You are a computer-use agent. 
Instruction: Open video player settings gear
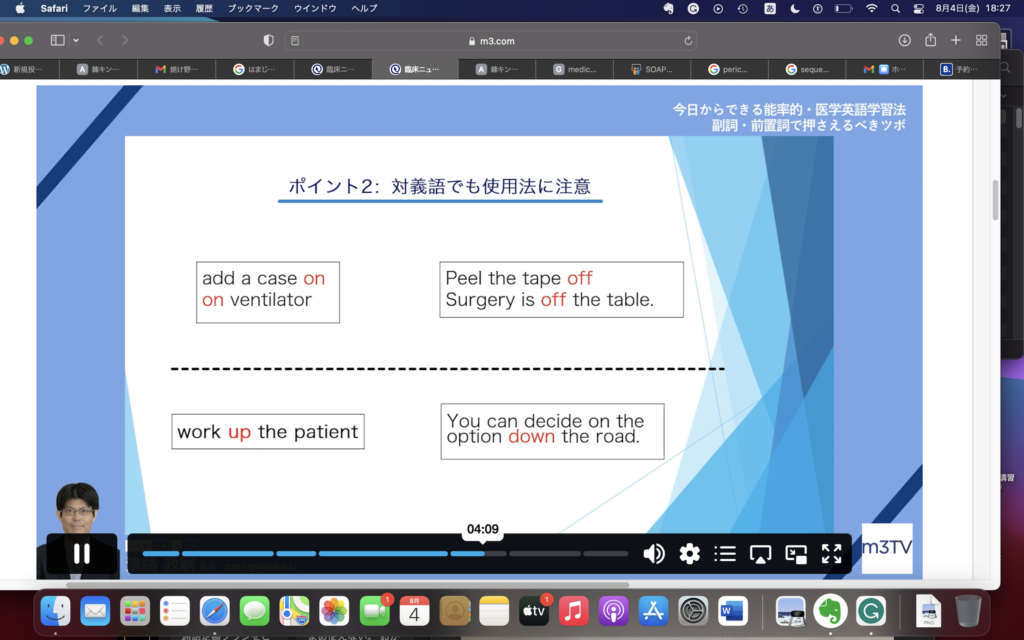689,553
